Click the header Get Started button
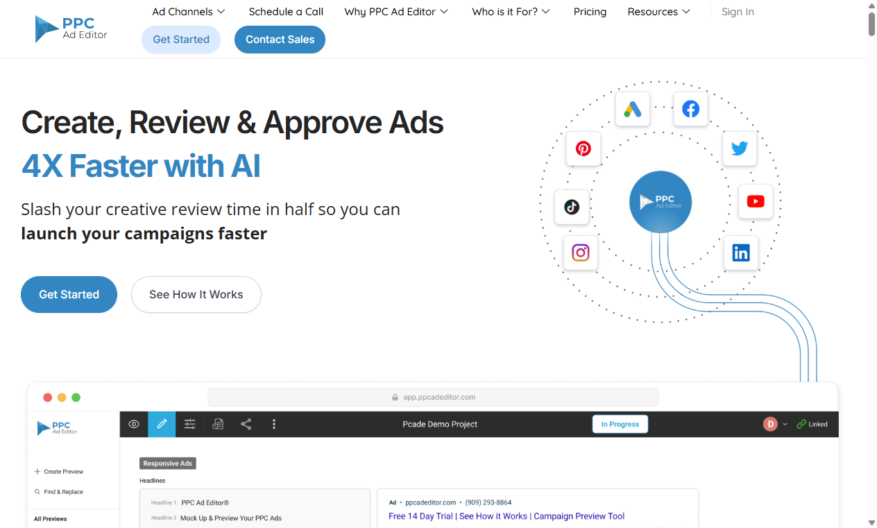Image resolution: width=877 pixels, height=528 pixels. tap(181, 40)
